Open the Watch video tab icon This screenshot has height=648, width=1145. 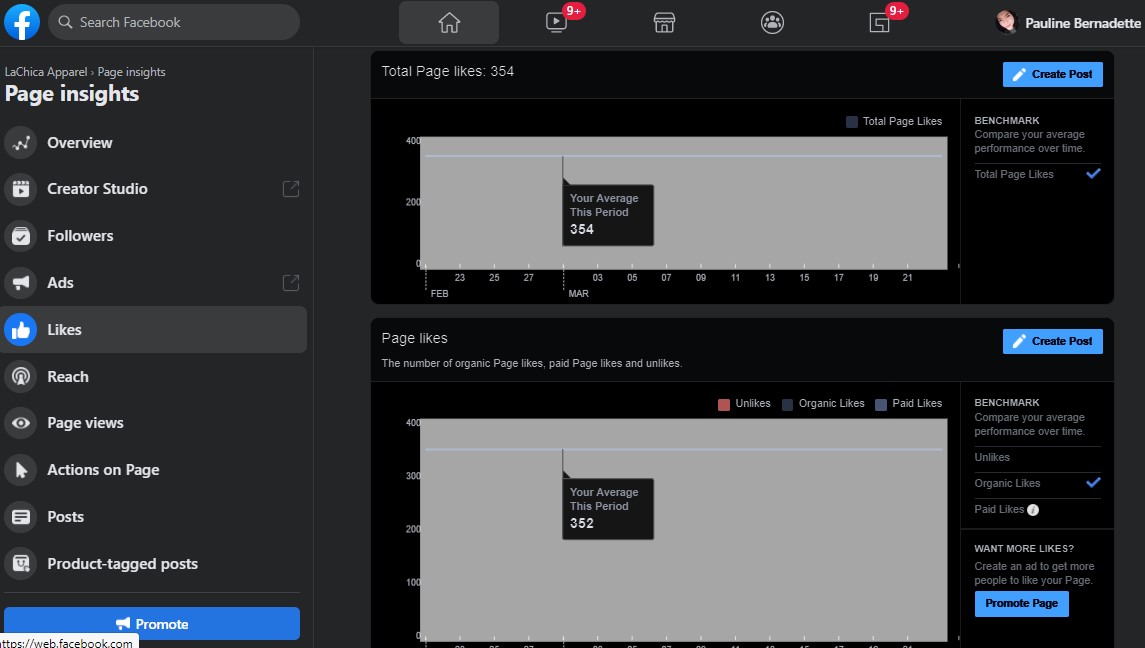(556, 23)
